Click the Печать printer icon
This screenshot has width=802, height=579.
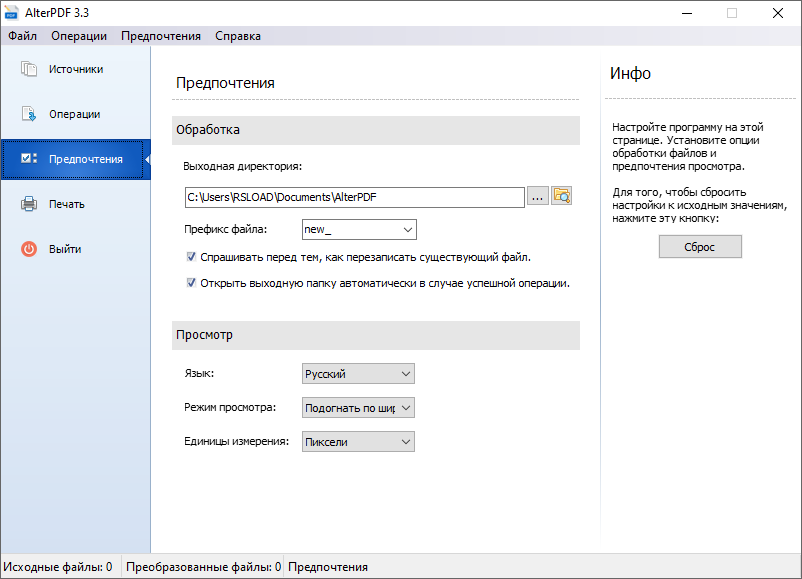click(x=28, y=204)
